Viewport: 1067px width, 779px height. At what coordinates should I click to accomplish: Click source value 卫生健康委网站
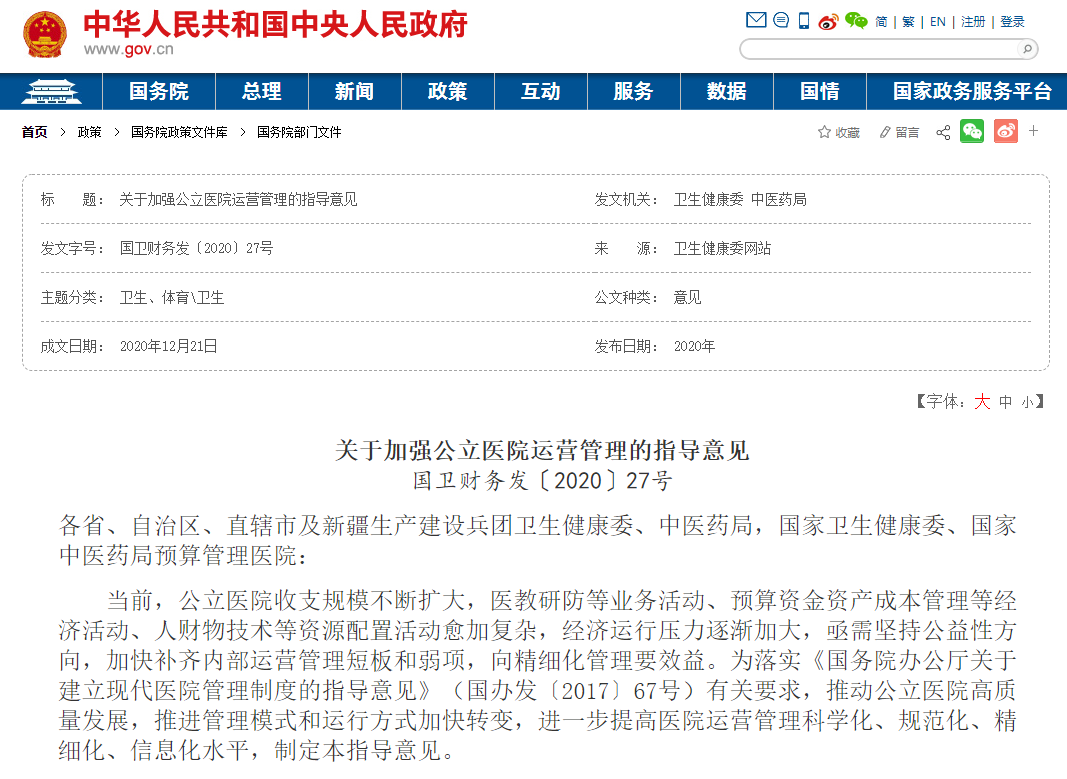pyautogui.click(x=723, y=248)
